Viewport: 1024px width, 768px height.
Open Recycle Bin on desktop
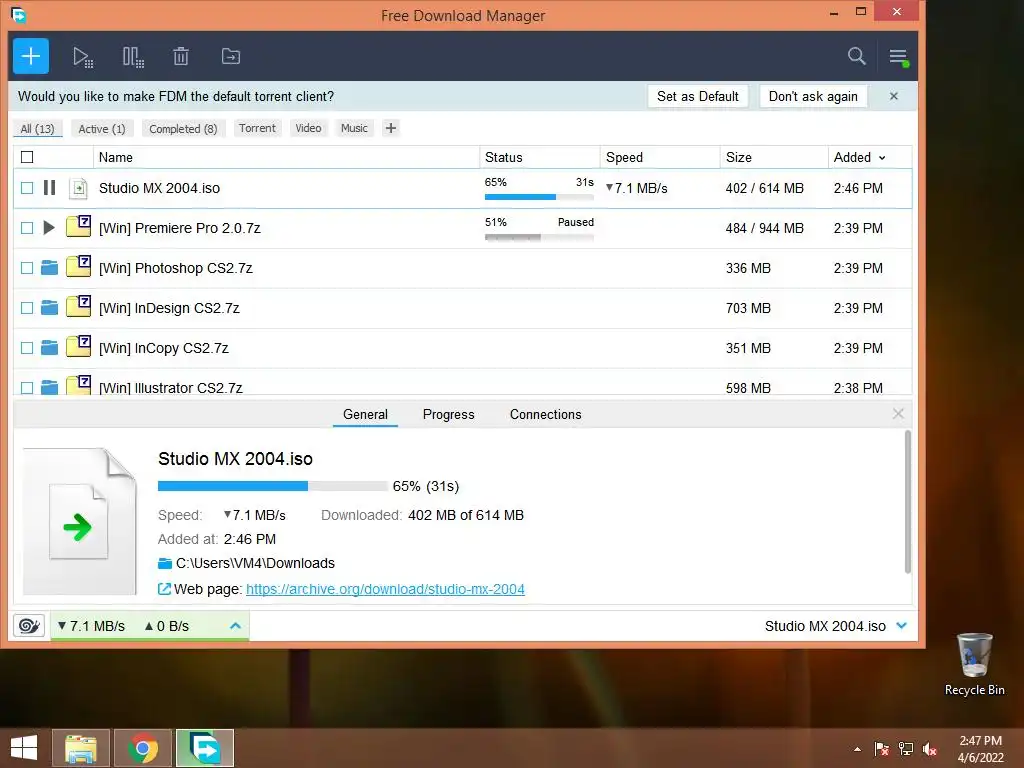(x=974, y=664)
